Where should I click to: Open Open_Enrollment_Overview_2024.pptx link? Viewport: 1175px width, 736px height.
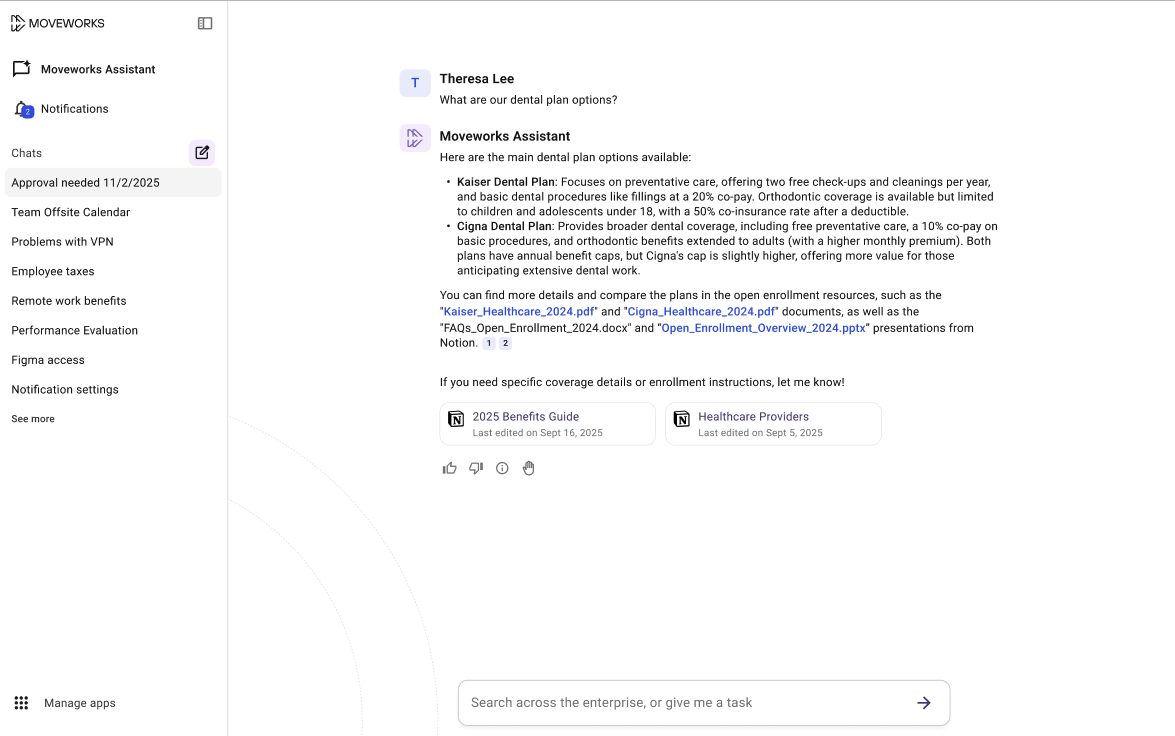tap(763, 328)
